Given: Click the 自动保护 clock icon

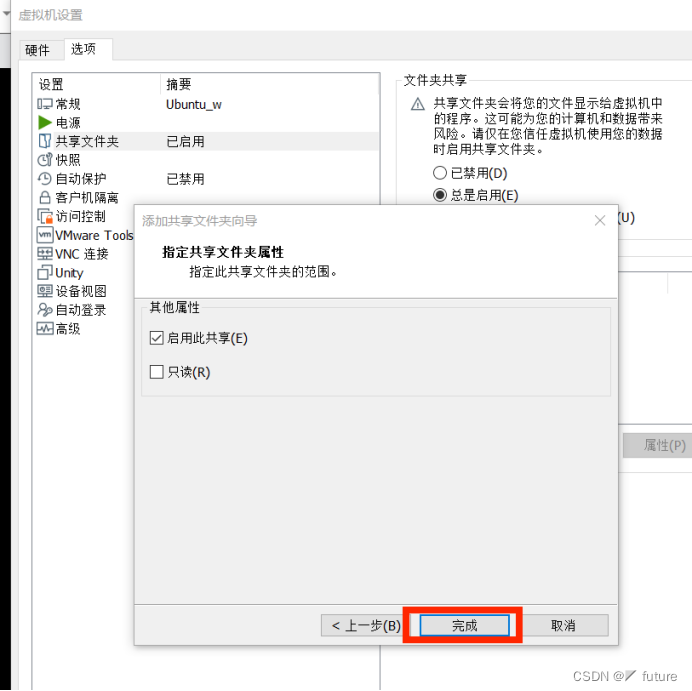Looking at the screenshot, I should point(45,178).
